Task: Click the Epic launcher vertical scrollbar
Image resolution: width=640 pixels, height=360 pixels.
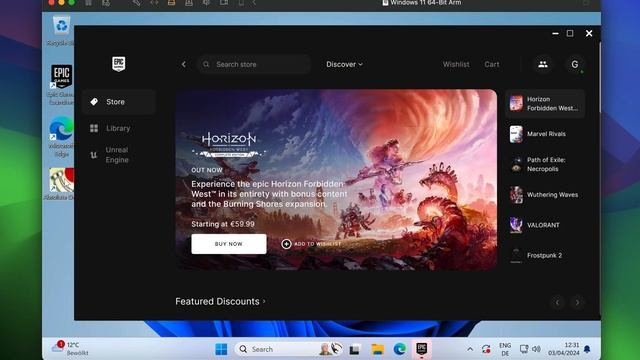Action: pyautogui.click(x=599, y=78)
